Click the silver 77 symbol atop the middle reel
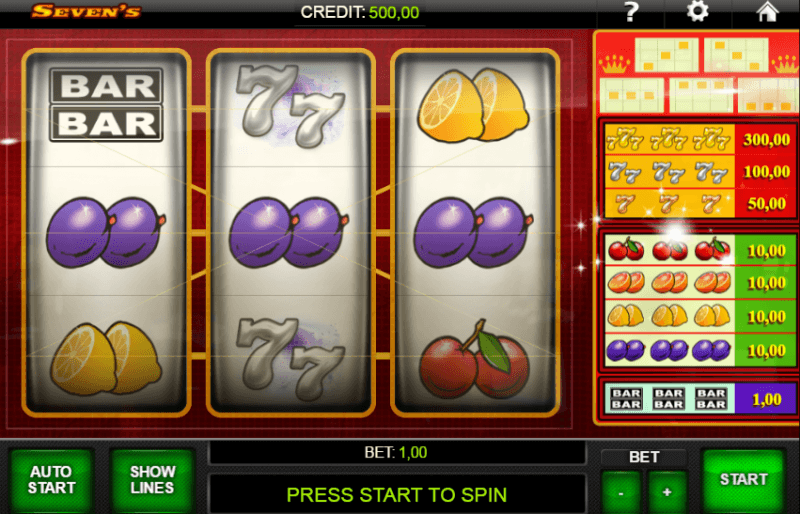800x514 pixels. pyautogui.click(x=290, y=106)
